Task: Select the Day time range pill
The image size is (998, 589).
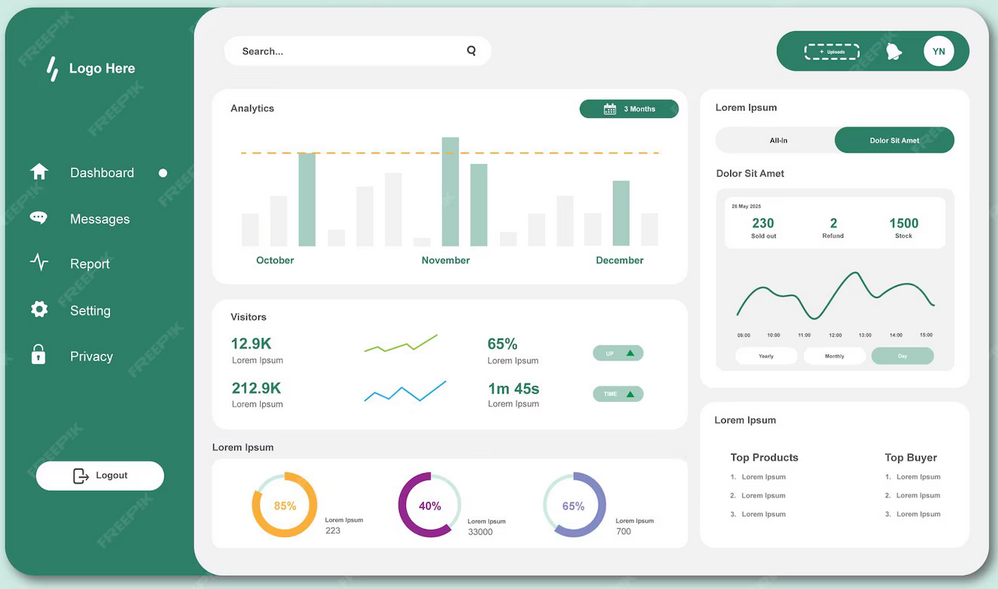Action: pos(902,356)
